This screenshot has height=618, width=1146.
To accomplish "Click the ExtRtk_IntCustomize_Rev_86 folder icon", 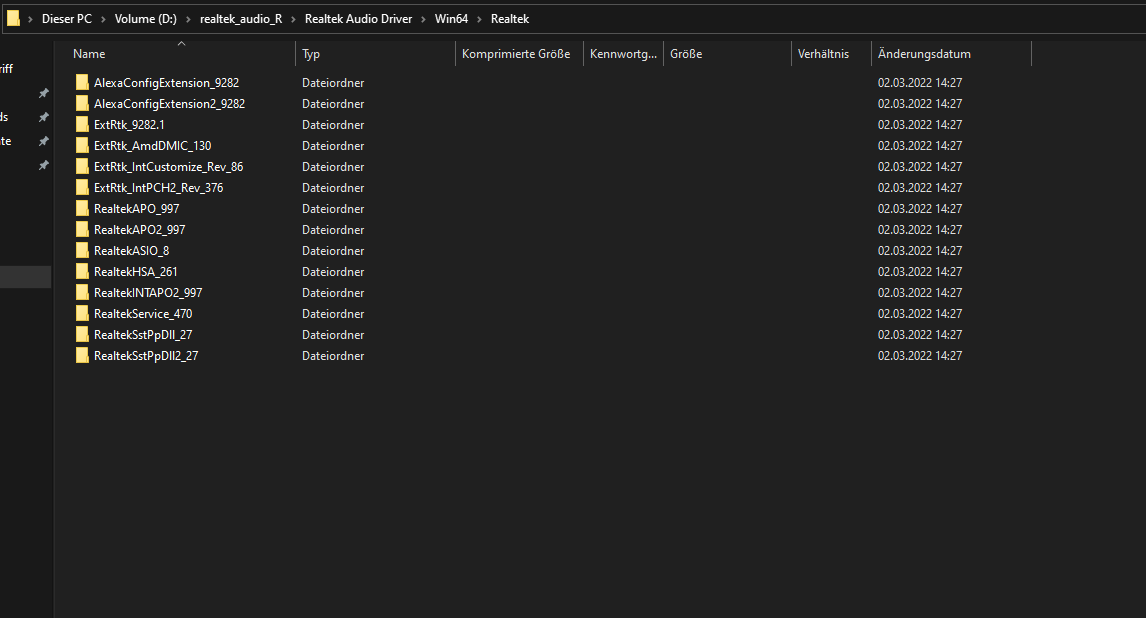I will pos(82,167).
